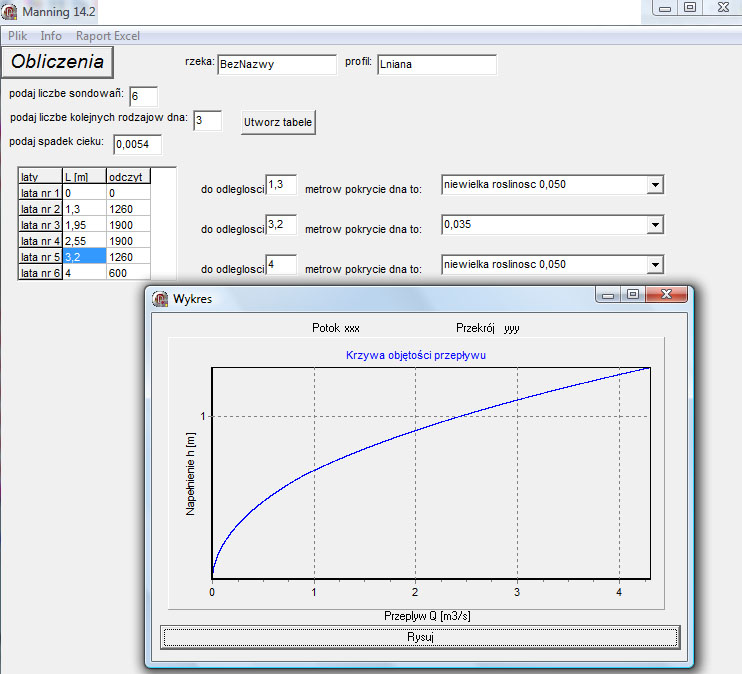The width and height of the screenshot is (742, 674).
Task: Maximize the Wykres window
Action: (x=633, y=294)
